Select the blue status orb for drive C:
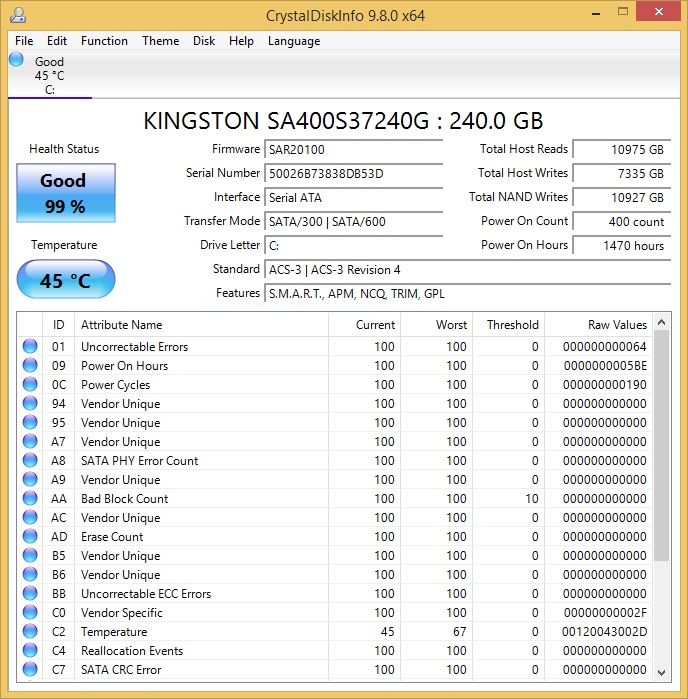688x699 pixels. coord(16,59)
